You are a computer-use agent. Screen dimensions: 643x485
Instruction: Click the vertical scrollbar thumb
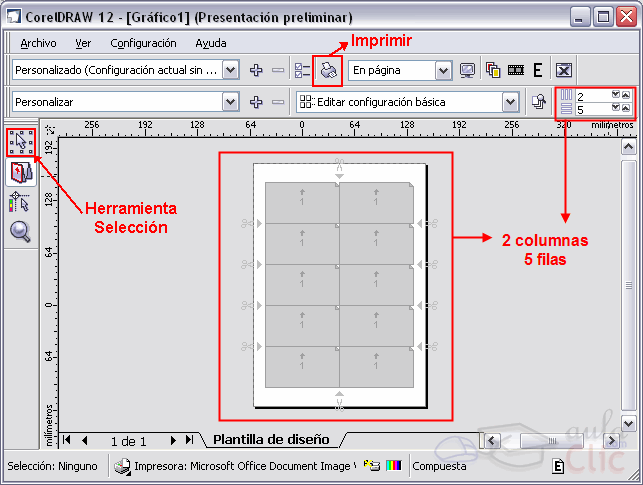pyautogui.click(x=628, y=285)
